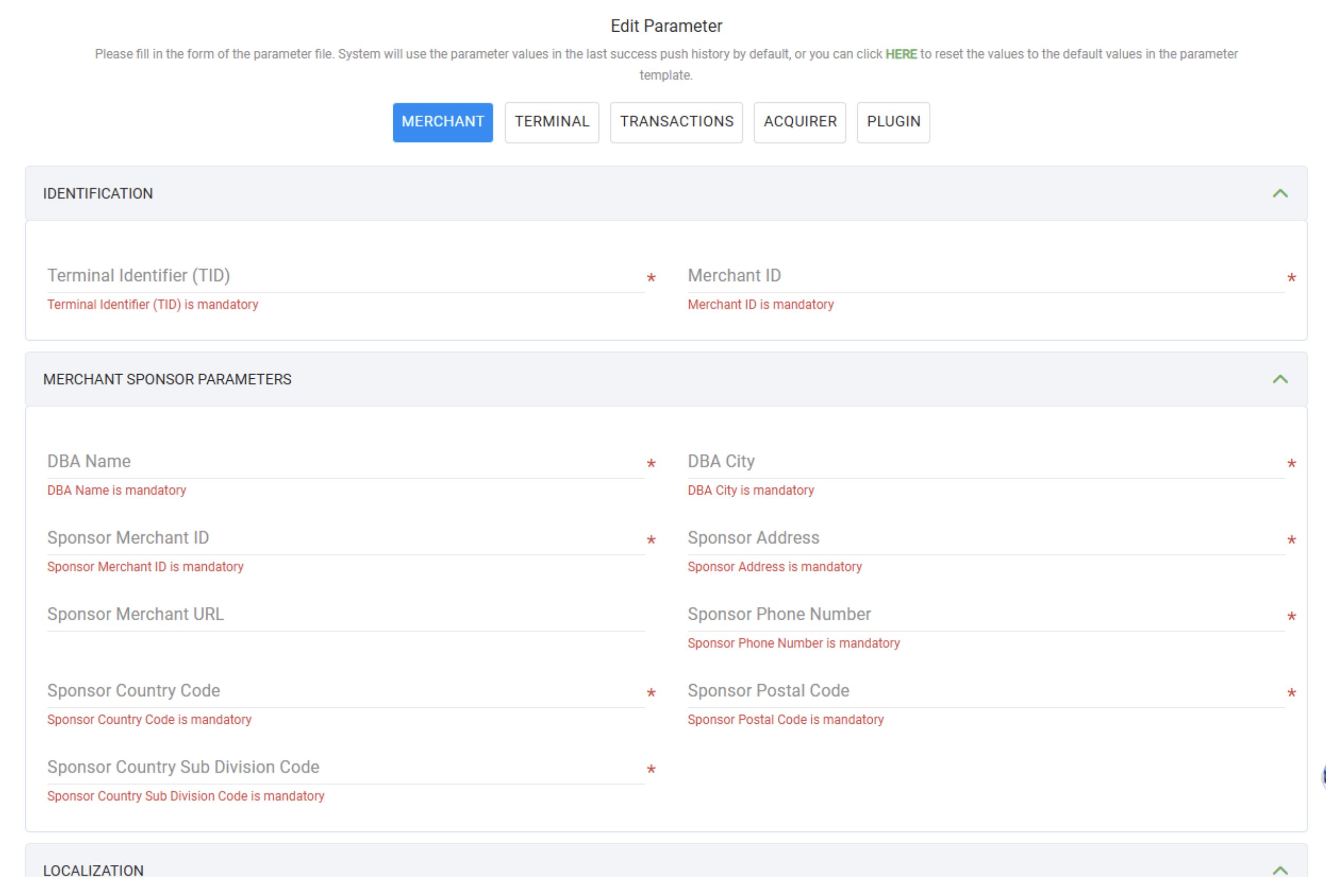Collapse the IDENTIFICATION section chevron
The height and width of the screenshot is (896, 1333).
click(x=1279, y=193)
